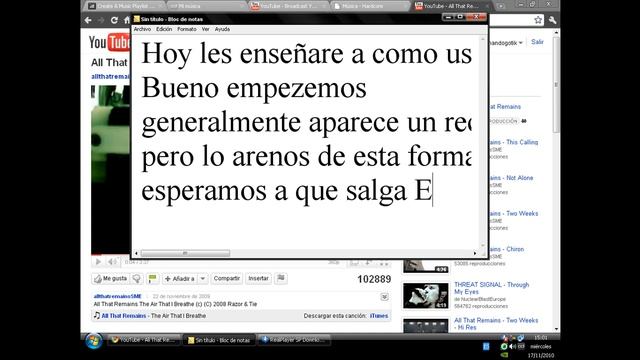Mute the YouTube player volume

111,262
